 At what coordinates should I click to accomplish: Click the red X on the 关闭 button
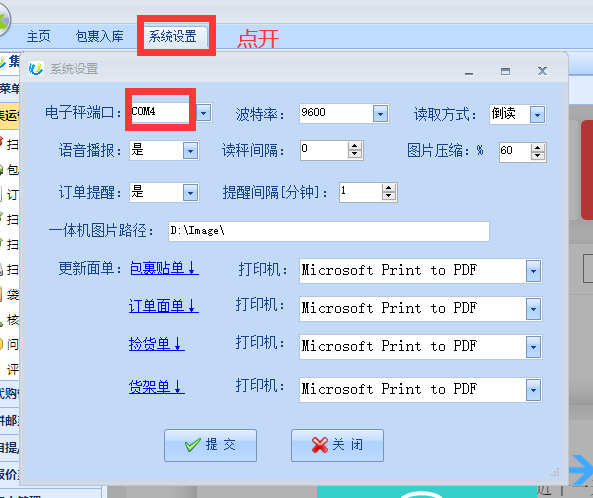320,445
